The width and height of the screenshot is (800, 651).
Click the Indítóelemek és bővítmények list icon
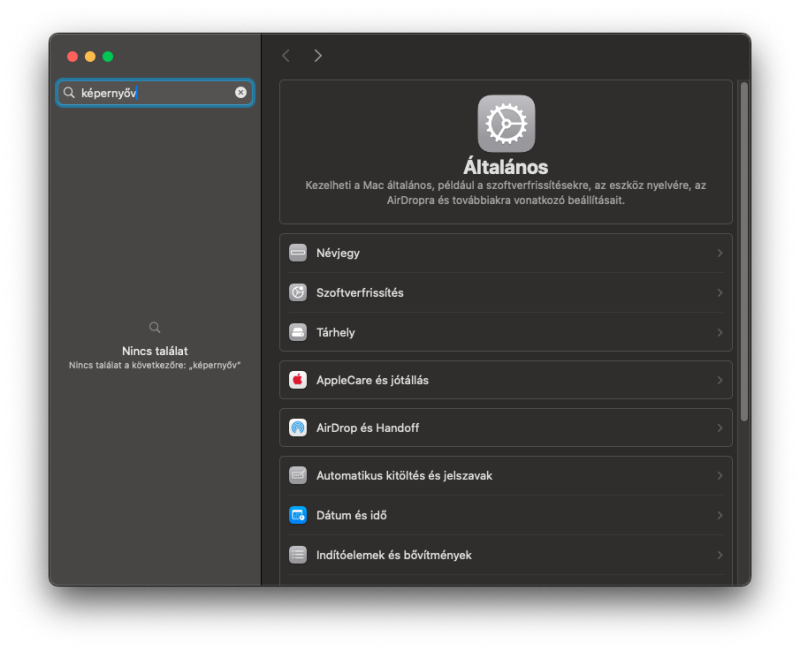298,555
